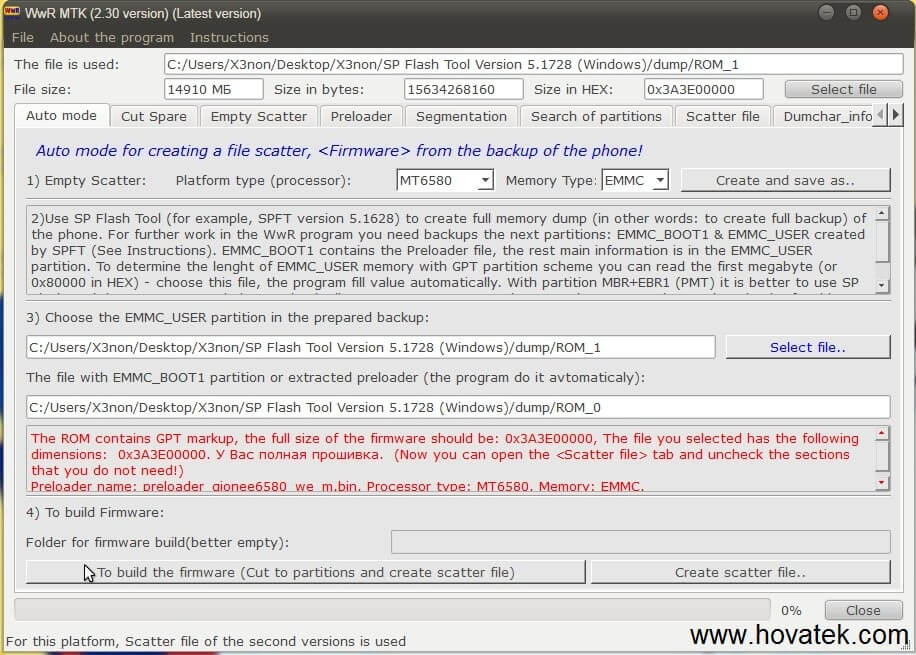This screenshot has width=916, height=655.
Task: Open the Preloader tab
Action: (x=361, y=116)
